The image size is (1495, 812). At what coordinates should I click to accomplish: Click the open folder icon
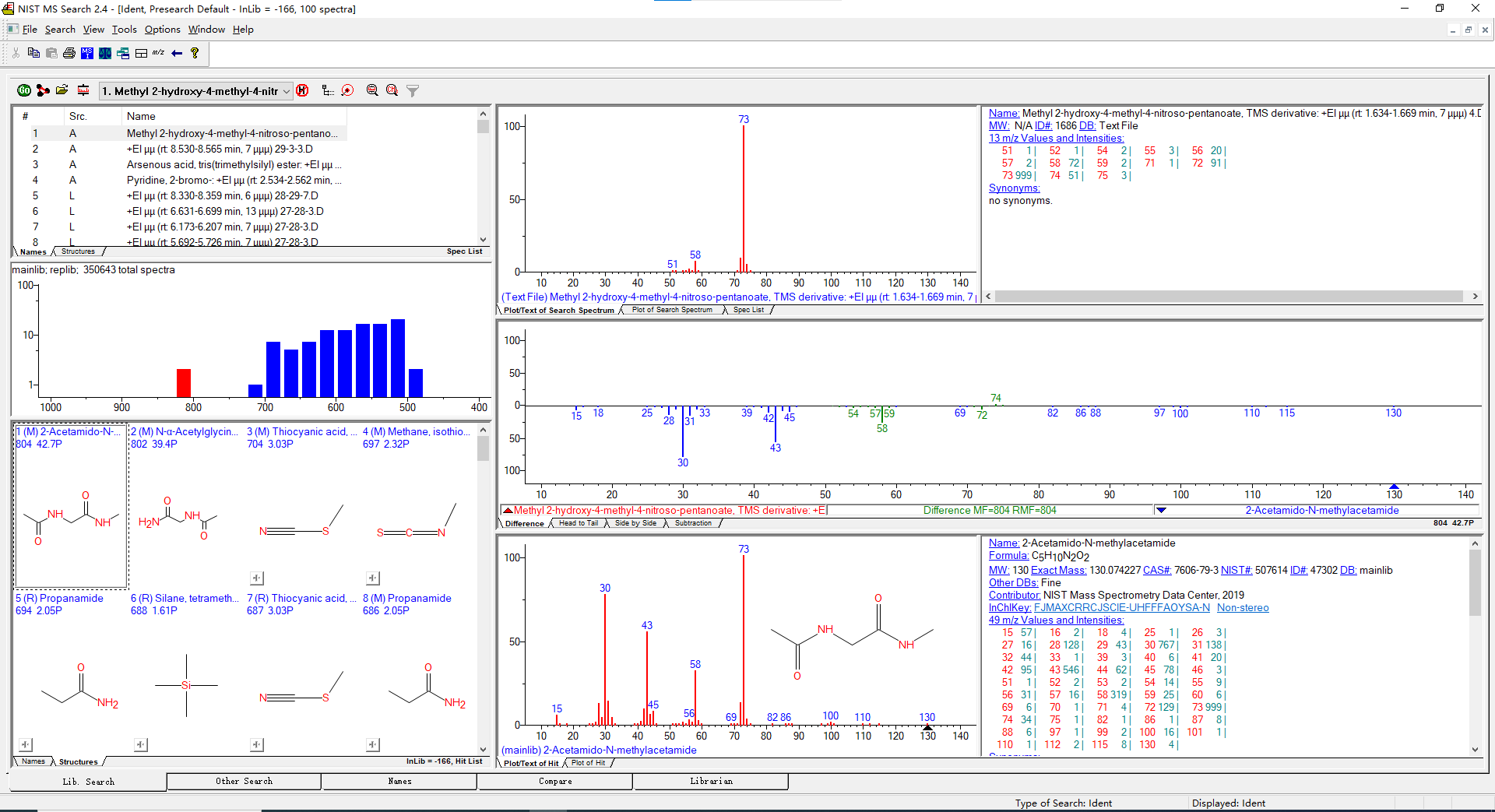point(62,91)
